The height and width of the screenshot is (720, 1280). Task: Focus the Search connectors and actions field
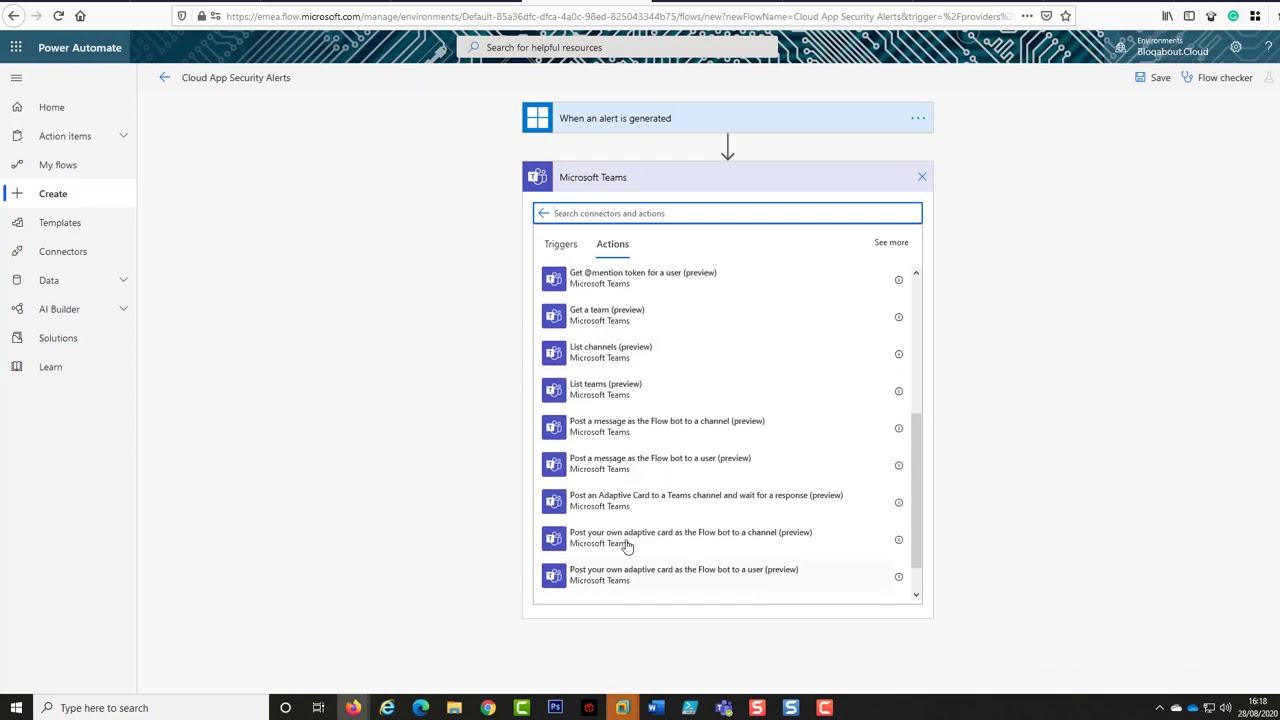click(727, 213)
